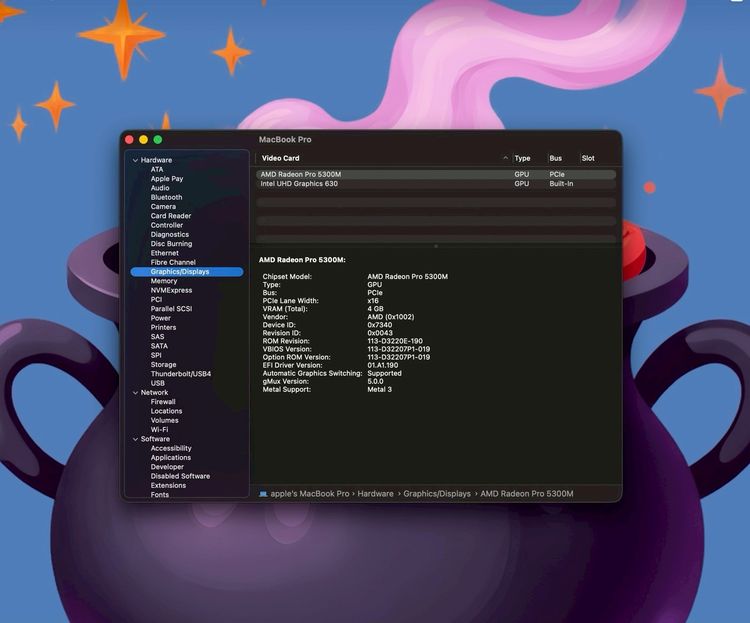
Task: Click the Hardware section label
Action: click(156, 160)
